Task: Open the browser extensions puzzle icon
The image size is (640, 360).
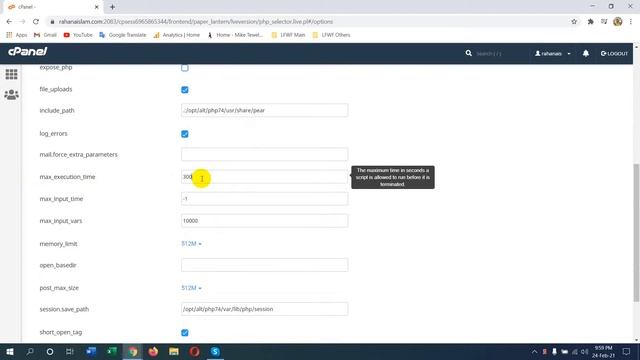Action: coord(591,22)
